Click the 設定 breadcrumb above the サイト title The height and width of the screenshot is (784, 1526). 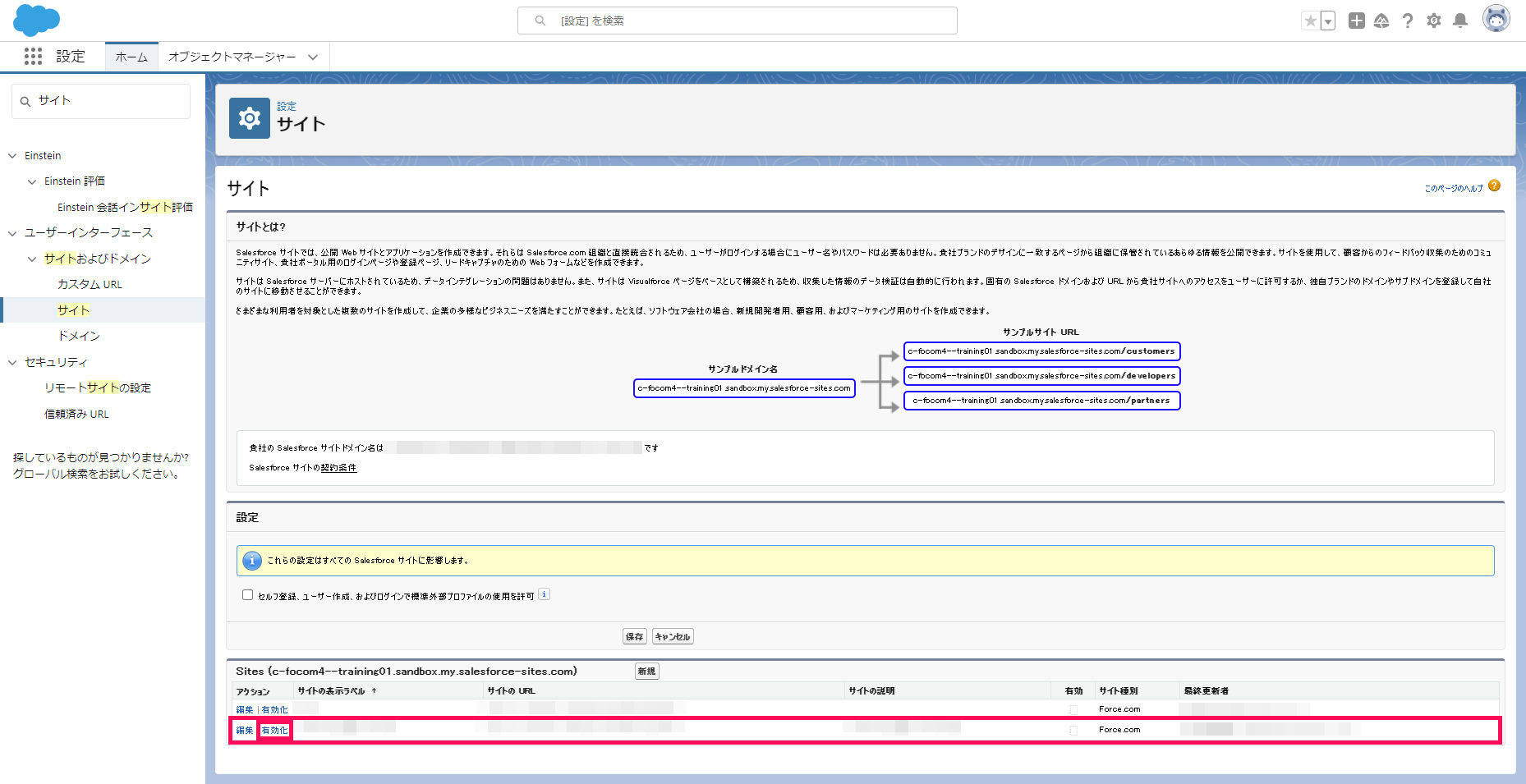tap(287, 106)
